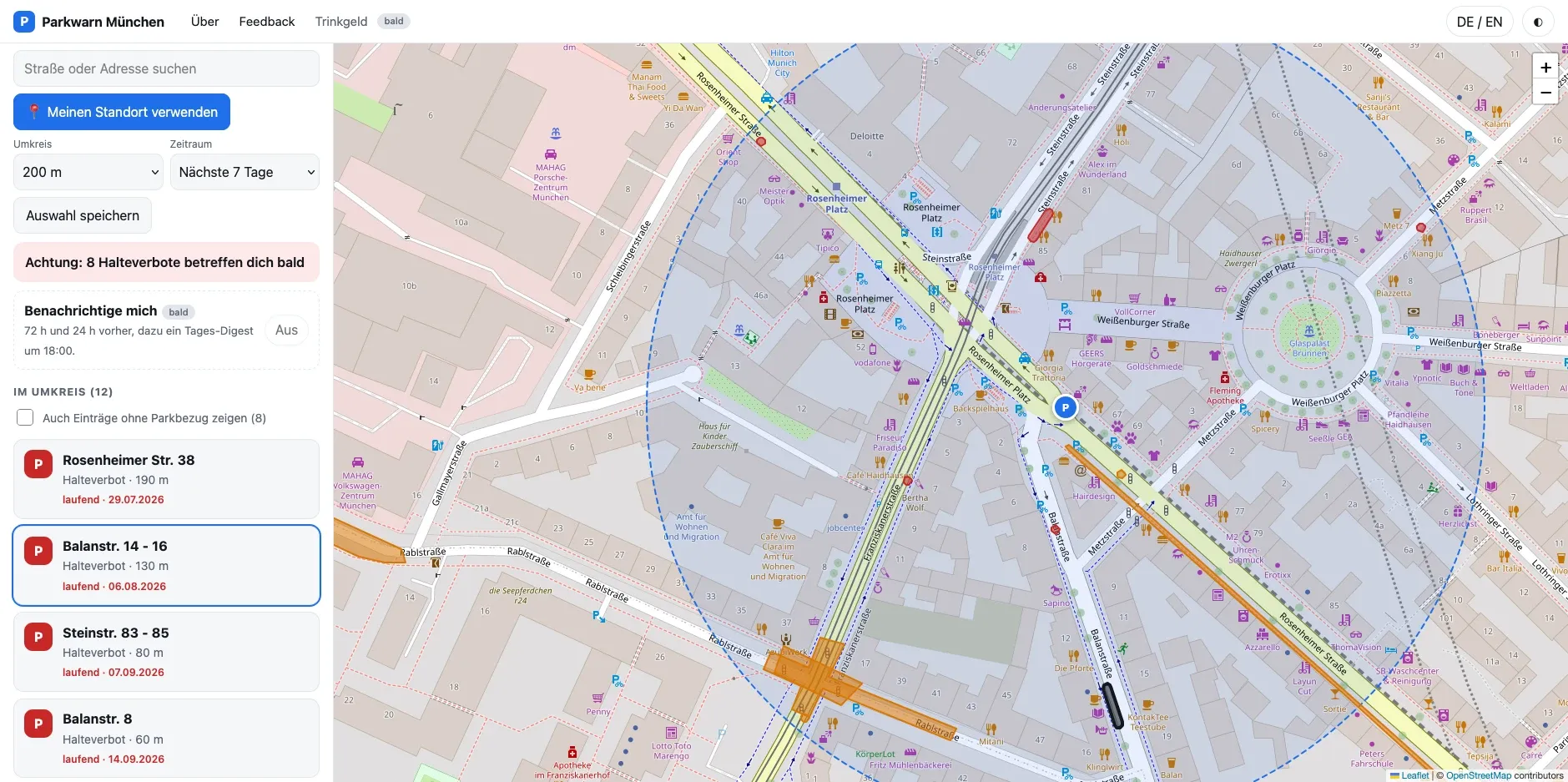Image resolution: width=1568 pixels, height=782 pixels.
Task: Zoom in on the map
Action: coord(1545,68)
